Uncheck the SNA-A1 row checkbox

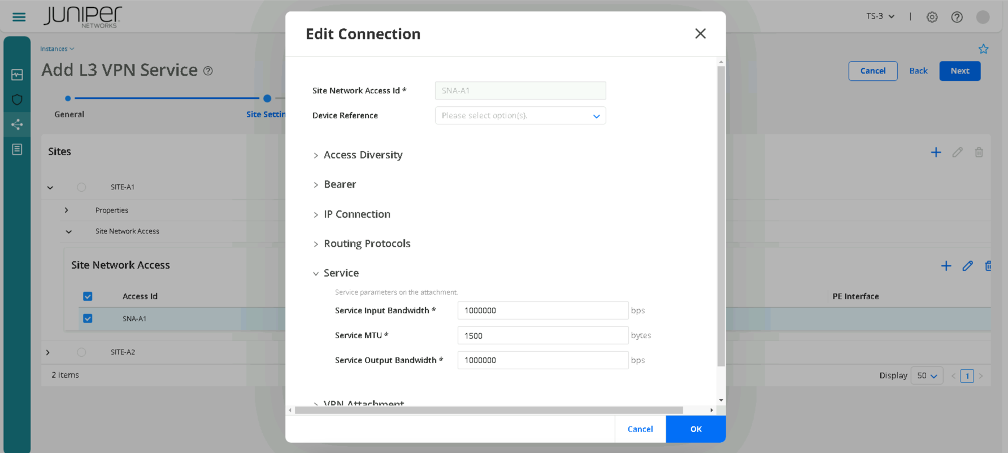[88, 318]
